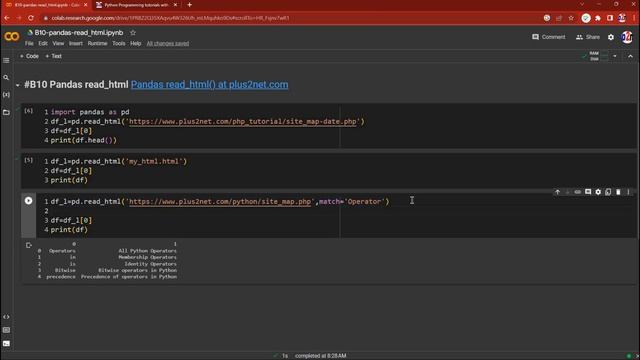Open the Files folder panel
Screen dimensions: 640x360
tap(6, 112)
